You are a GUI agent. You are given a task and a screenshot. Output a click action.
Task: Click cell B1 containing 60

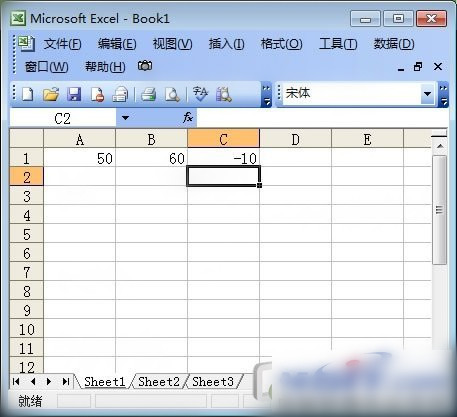151,158
